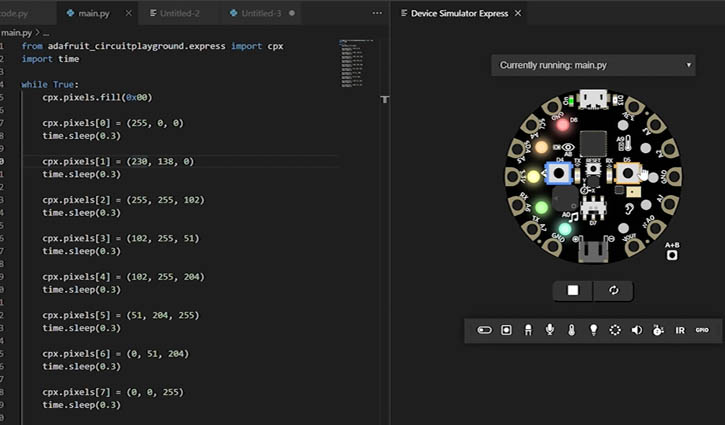Open the light sensor bulb icon
Screen dimensions: 725x425
point(593,330)
